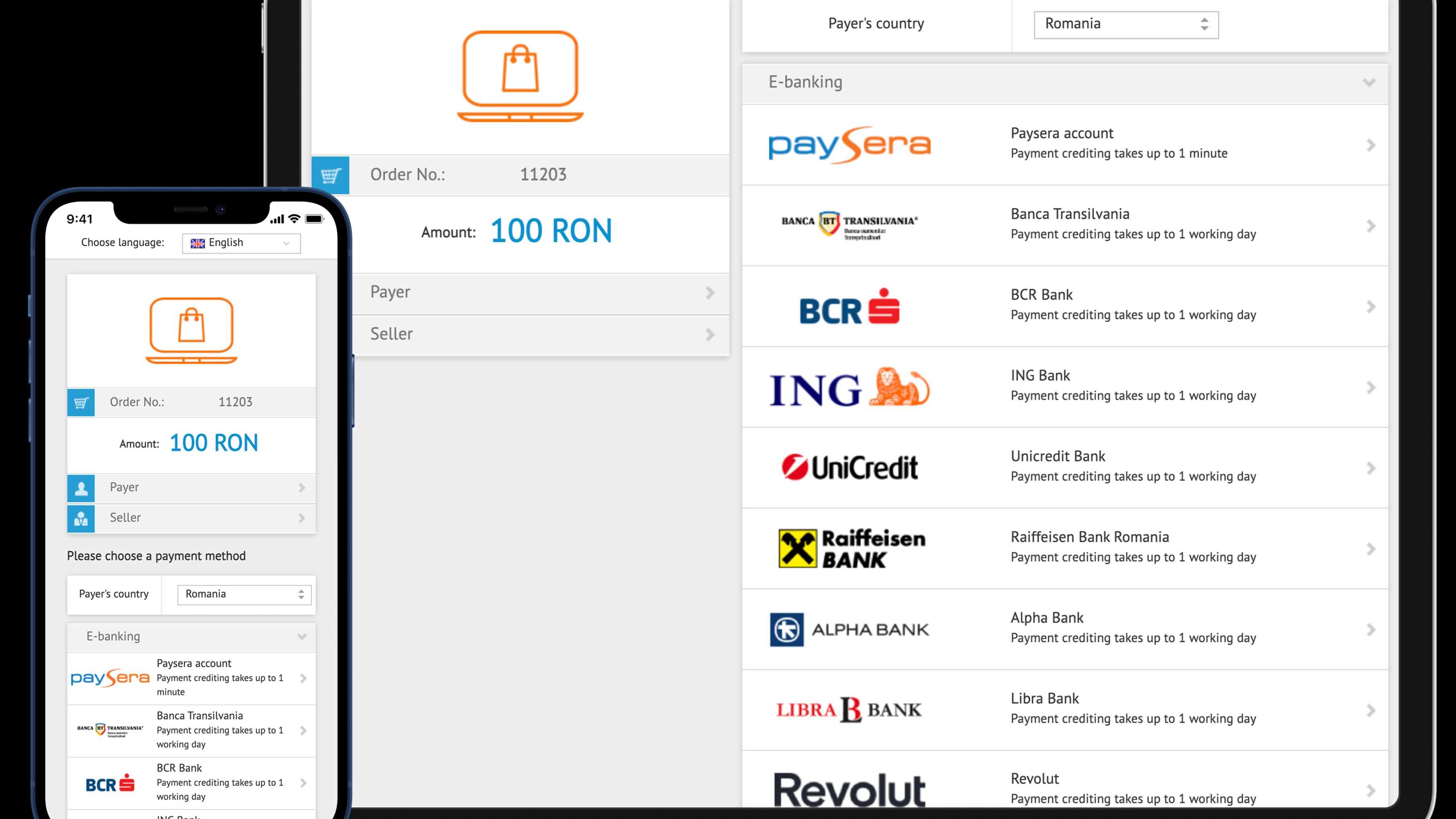Choose Banca Transilvania payment on the tablet
The height and width of the screenshot is (819, 1456).
1065,225
